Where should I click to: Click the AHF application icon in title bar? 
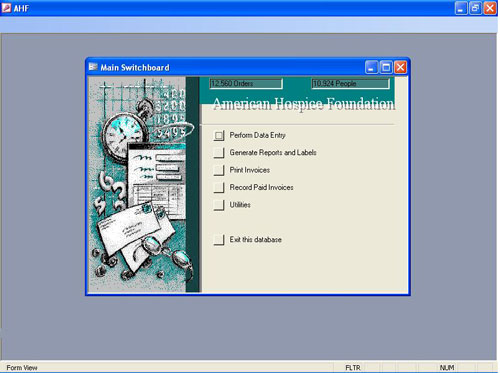[x=6, y=8]
